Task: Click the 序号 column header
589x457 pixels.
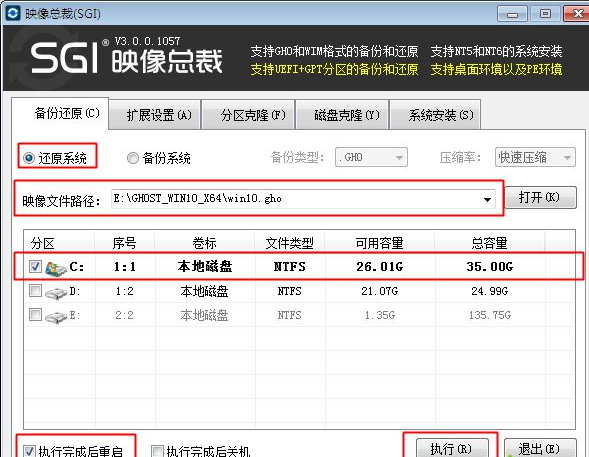Action: point(124,243)
